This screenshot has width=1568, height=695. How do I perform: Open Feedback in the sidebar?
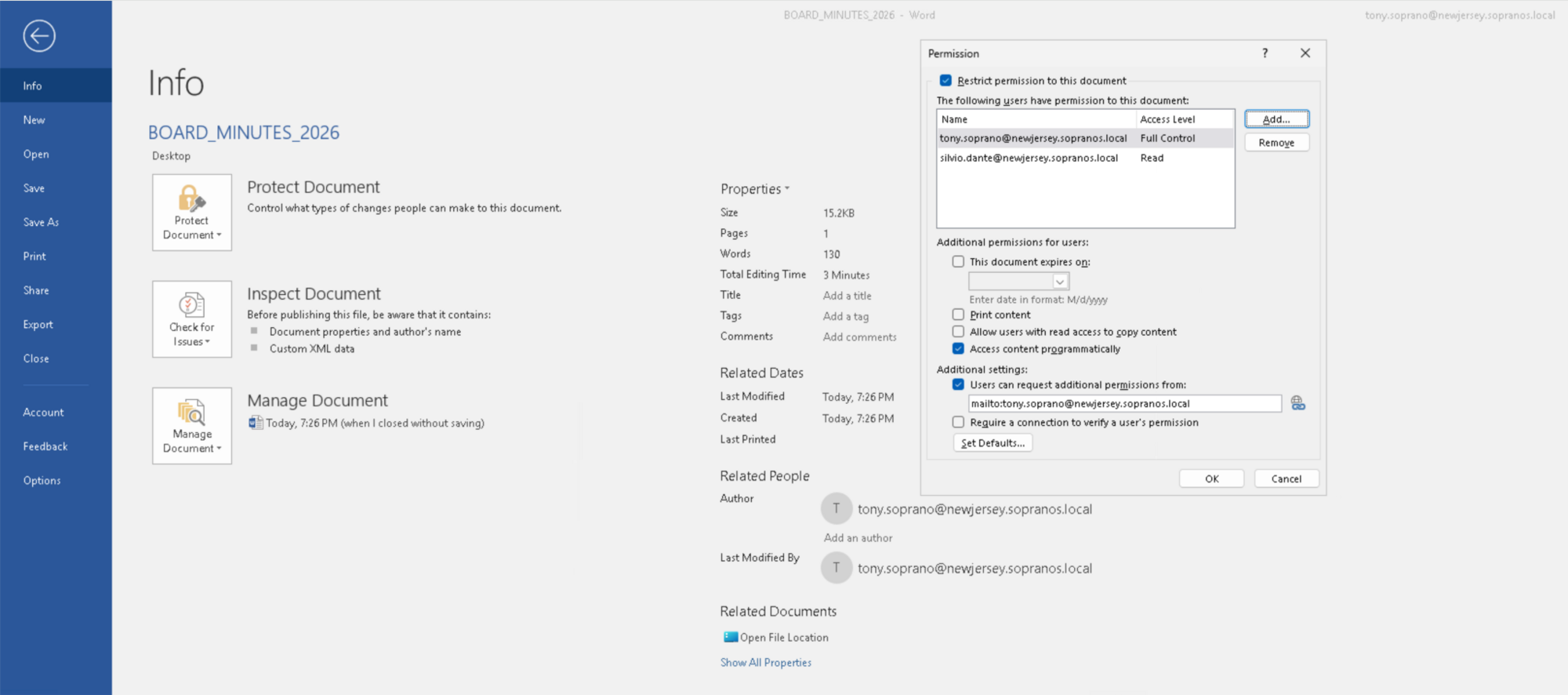[56, 446]
